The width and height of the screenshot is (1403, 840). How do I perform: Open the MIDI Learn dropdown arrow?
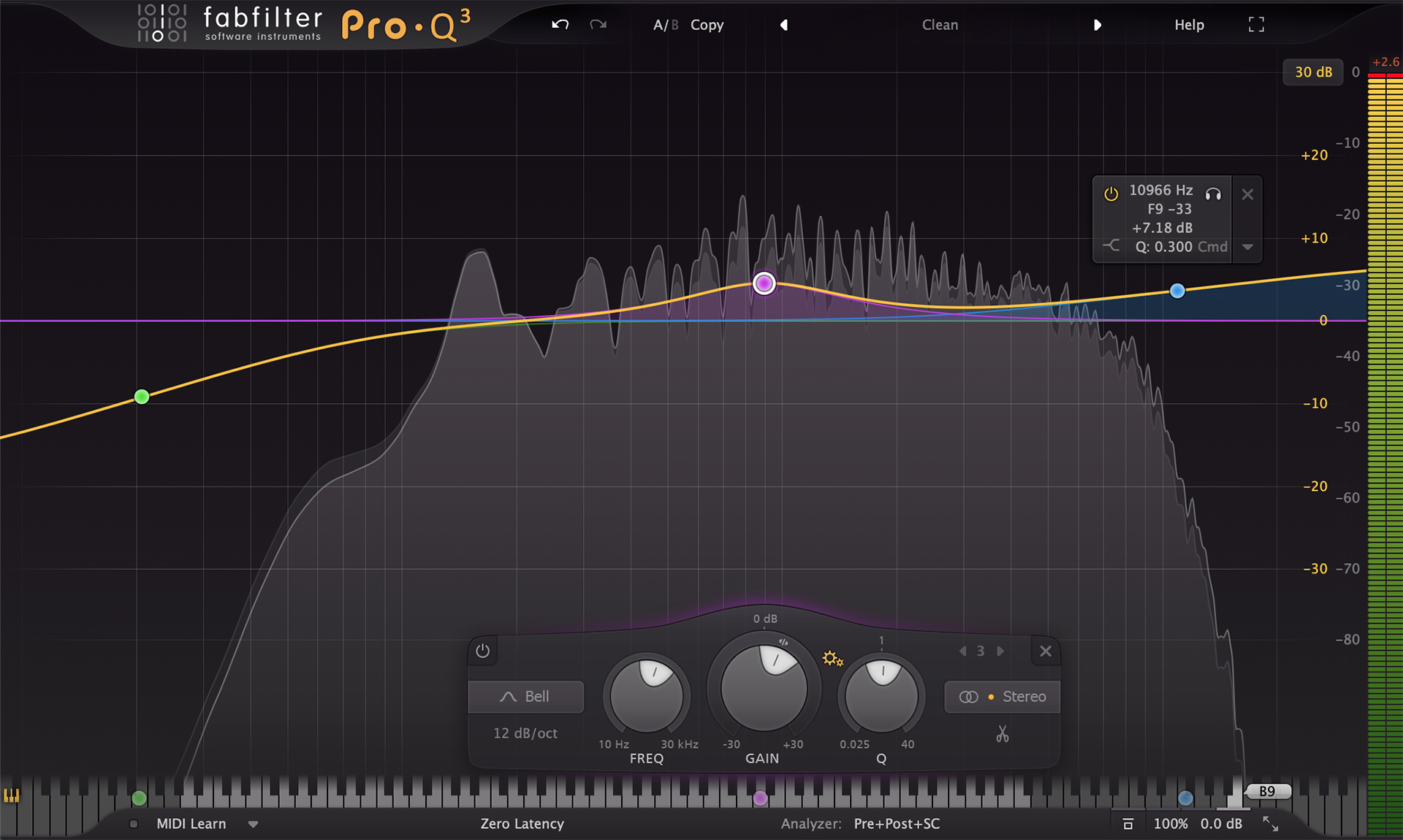click(253, 825)
